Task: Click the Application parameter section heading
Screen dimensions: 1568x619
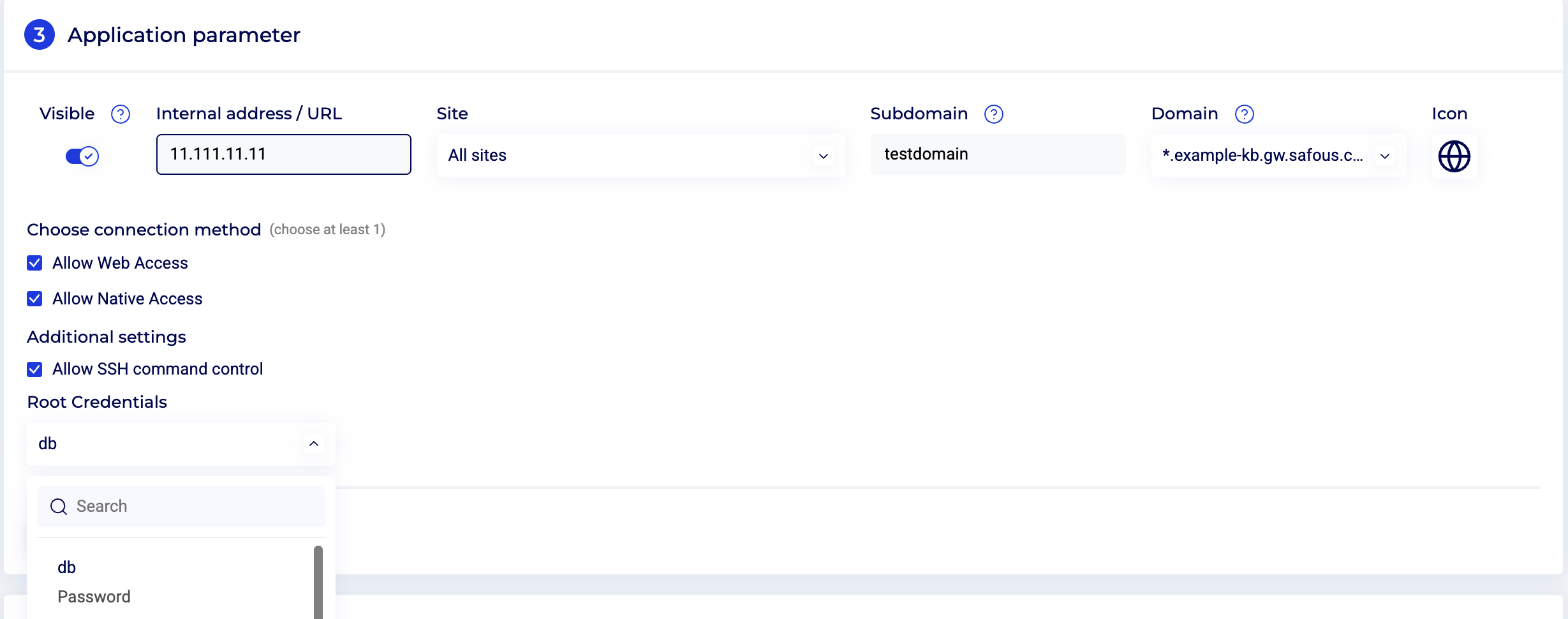Action: coord(184,35)
